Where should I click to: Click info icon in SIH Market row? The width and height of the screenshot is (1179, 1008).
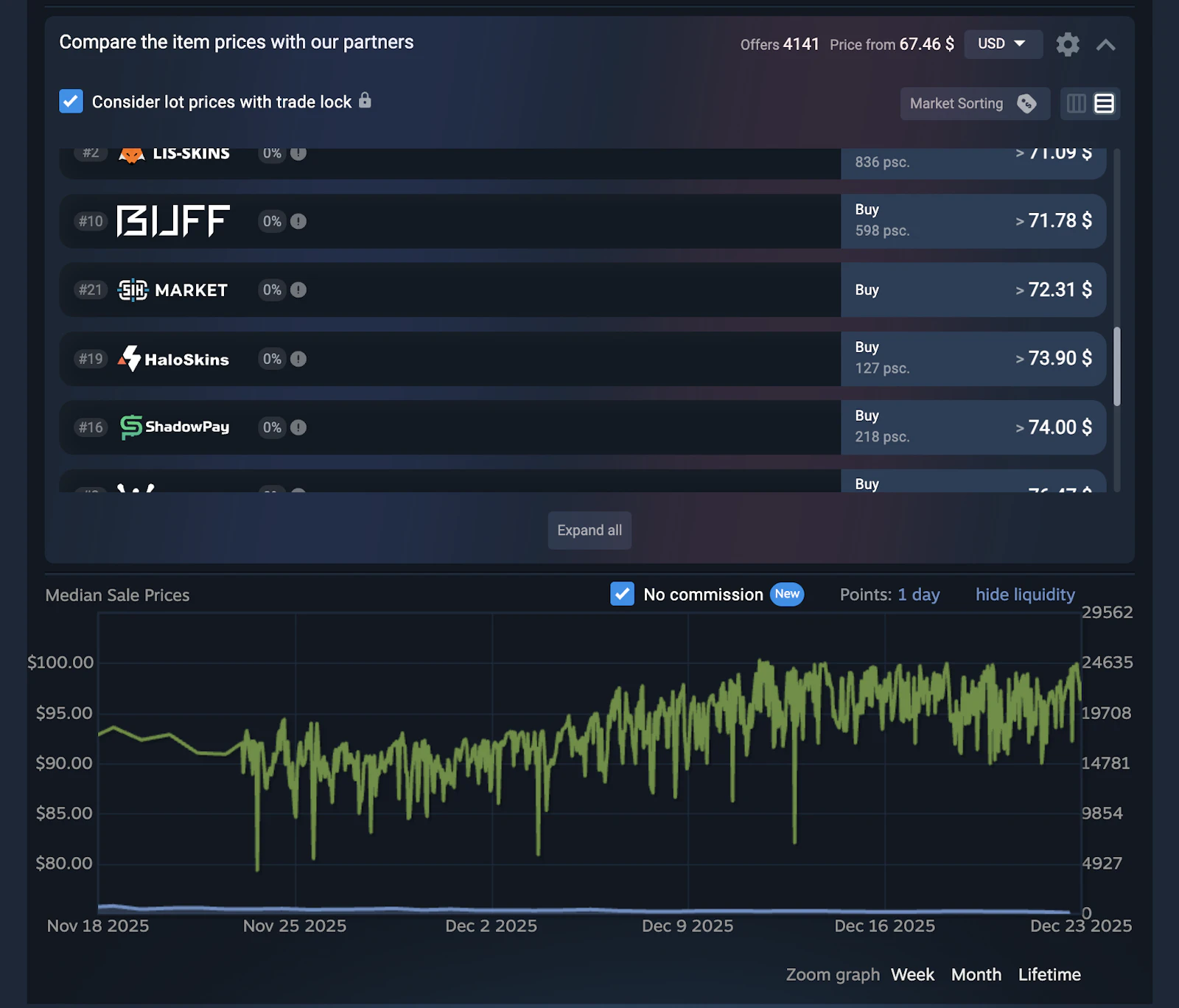coord(298,290)
